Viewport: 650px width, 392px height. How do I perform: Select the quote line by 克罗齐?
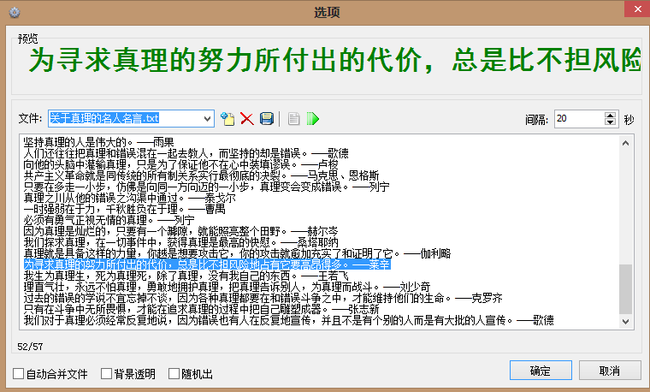[x=263, y=298]
